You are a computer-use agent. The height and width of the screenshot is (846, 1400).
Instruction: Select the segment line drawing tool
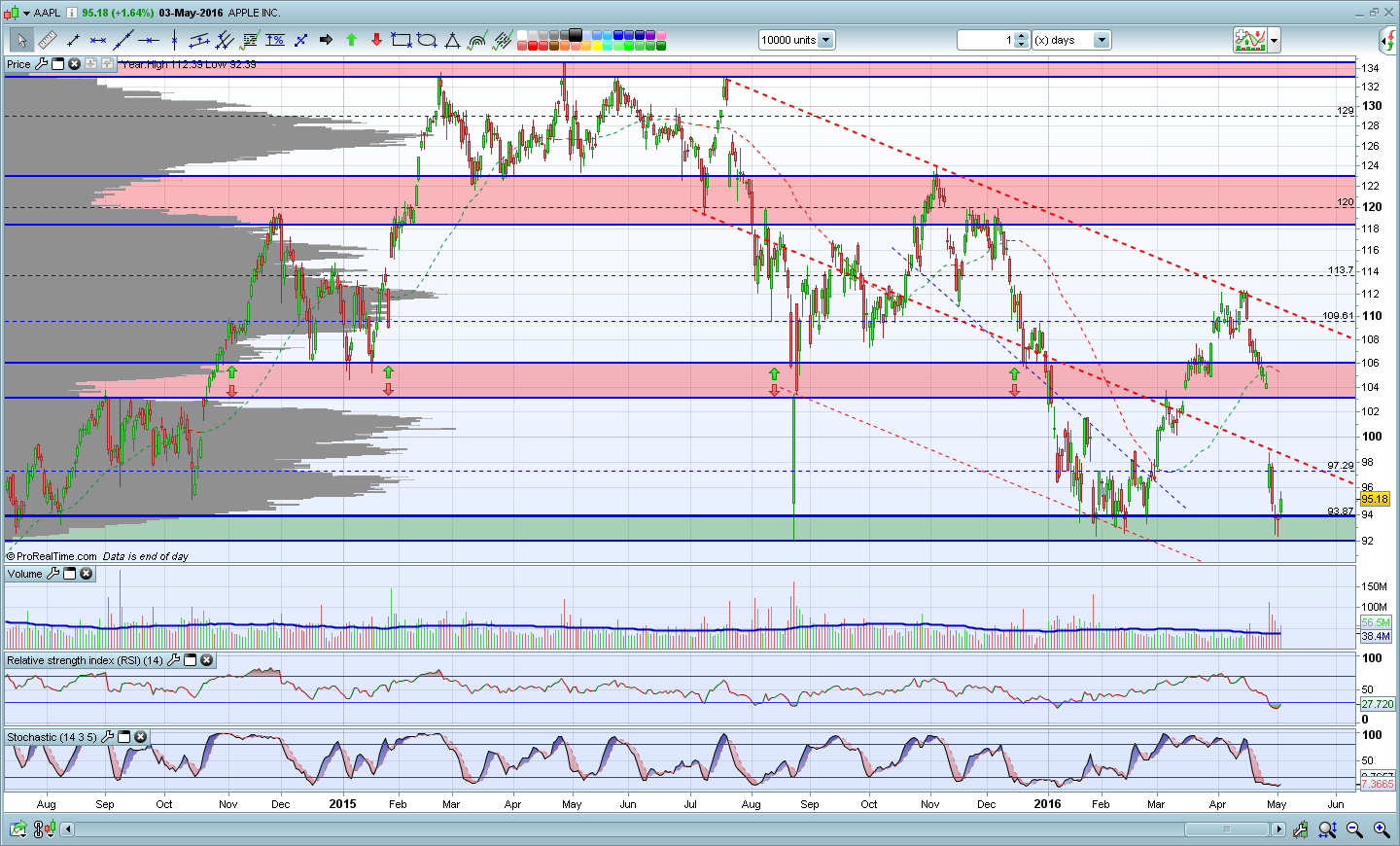point(73,40)
